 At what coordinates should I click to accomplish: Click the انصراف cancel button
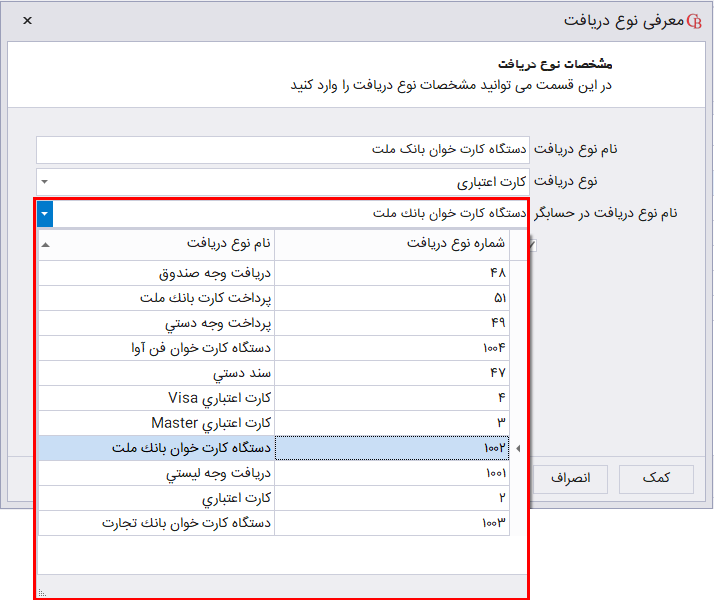coord(570,478)
